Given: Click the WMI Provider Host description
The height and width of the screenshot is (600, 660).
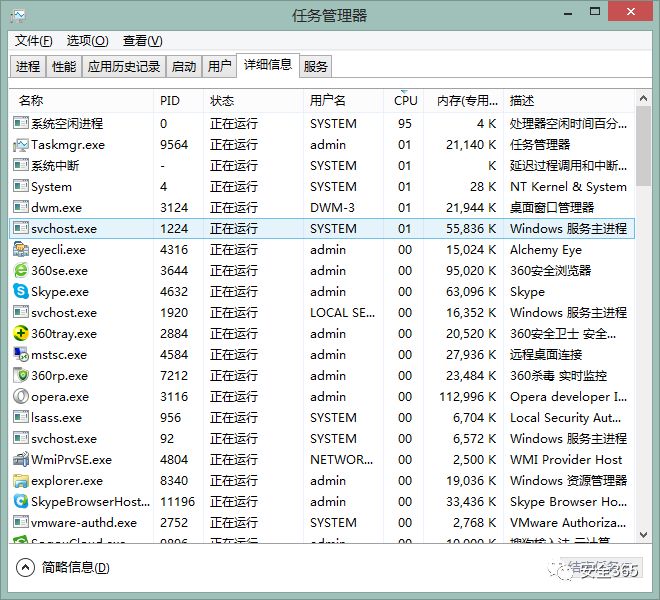Looking at the screenshot, I should click(x=566, y=459).
